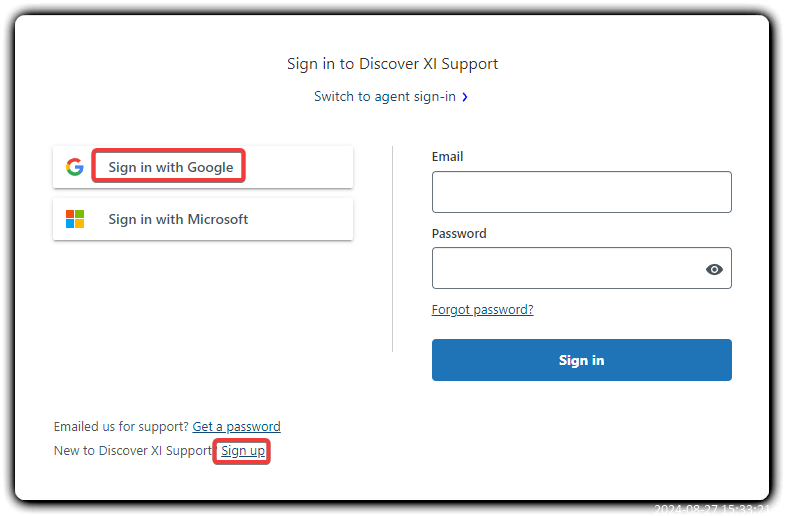The height and width of the screenshot is (516, 785).
Task: Click the Microsoft logo icon
Action: coord(75,219)
